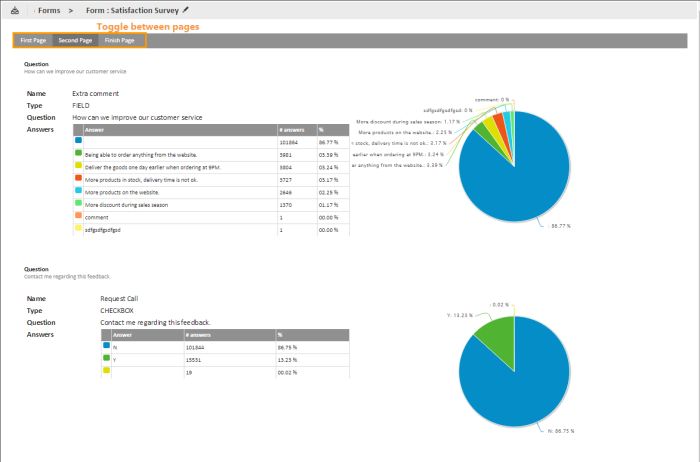The image size is (700, 462).
Task: Click the blue swatch for answer N
Action: tap(106, 346)
